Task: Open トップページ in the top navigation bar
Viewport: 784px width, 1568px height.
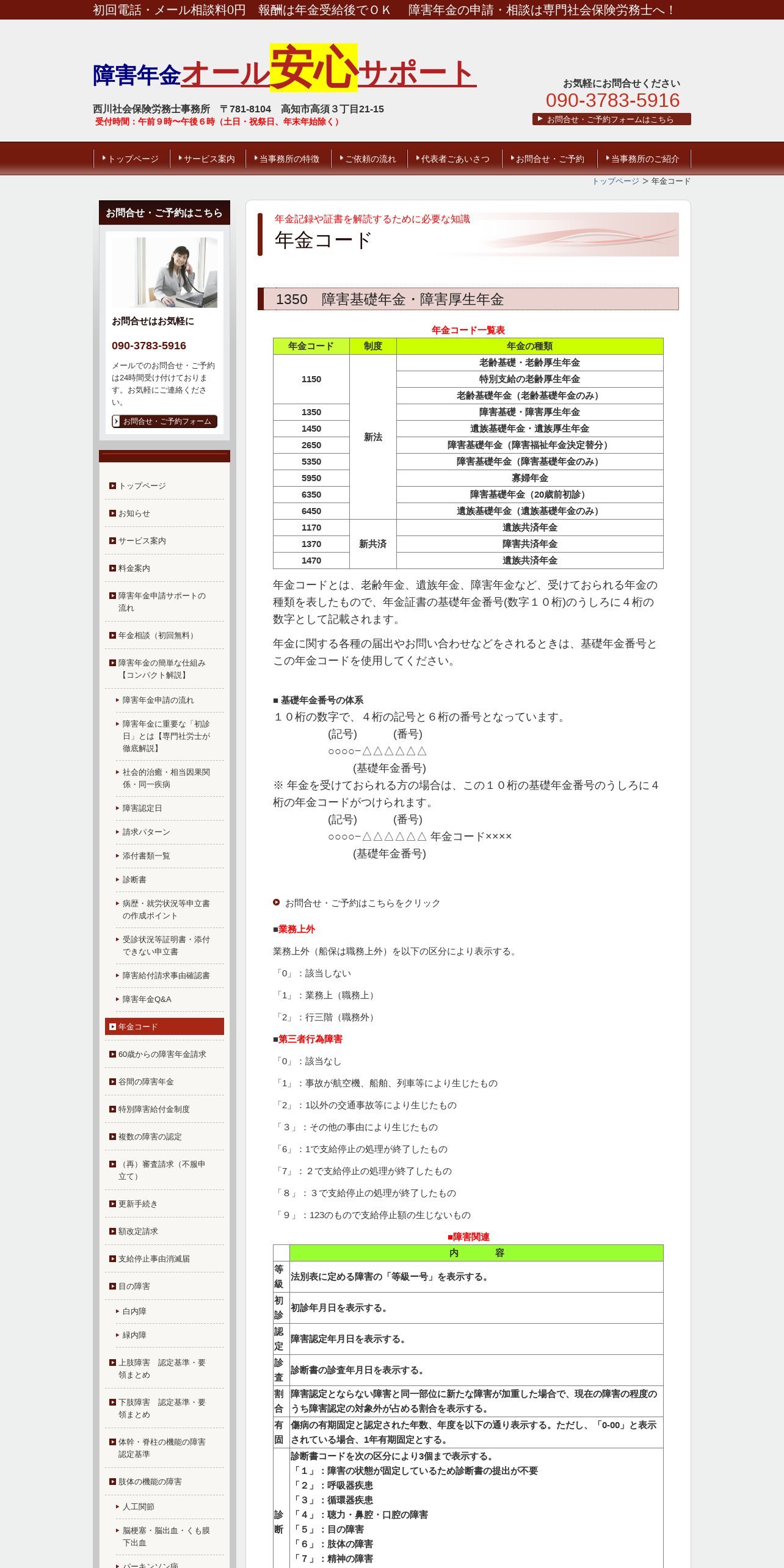Action: point(131,159)
